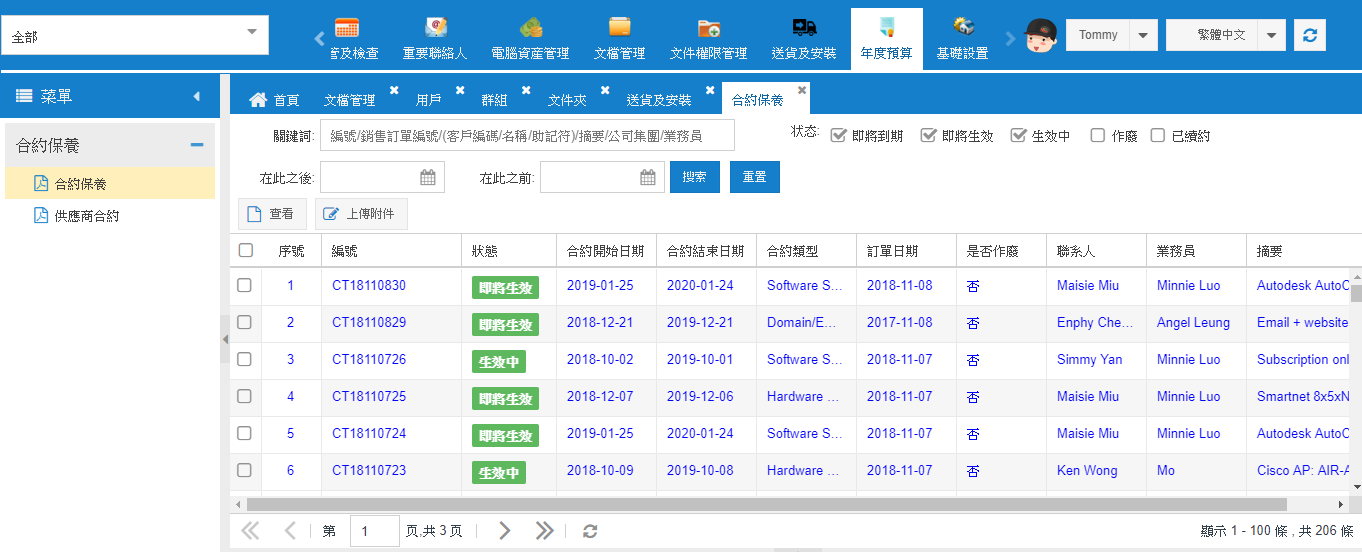
Task: Expand the 全部 dropdown at top left
Action: pos(251,32)
